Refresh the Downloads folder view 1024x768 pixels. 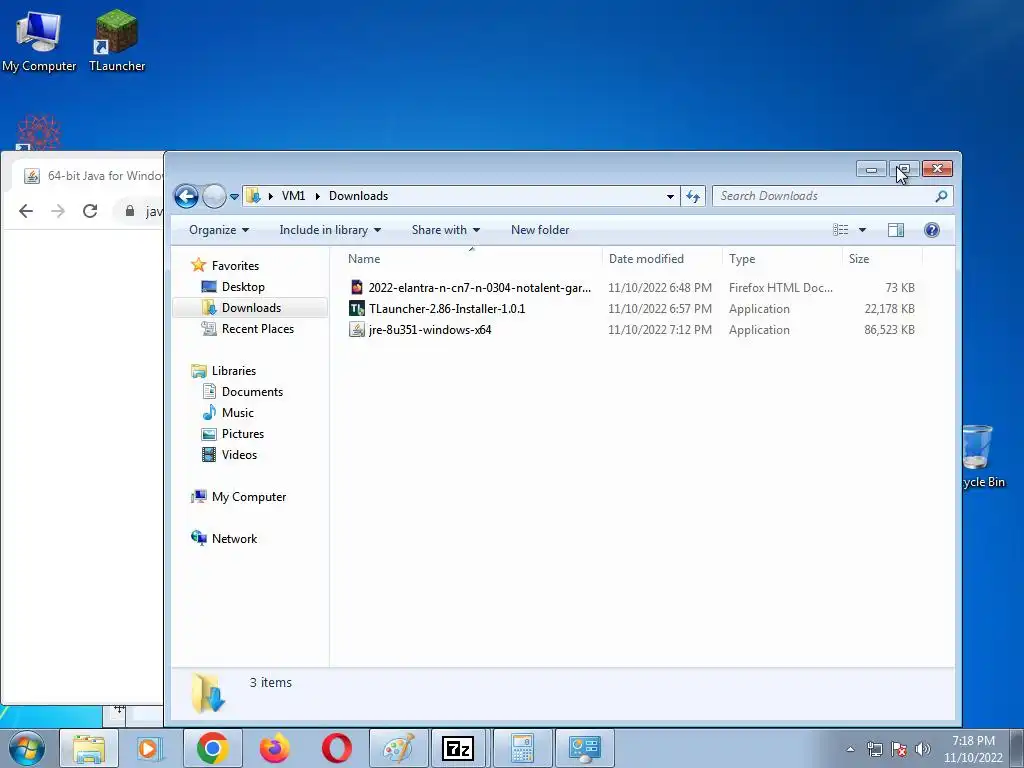tap(693, 196)
